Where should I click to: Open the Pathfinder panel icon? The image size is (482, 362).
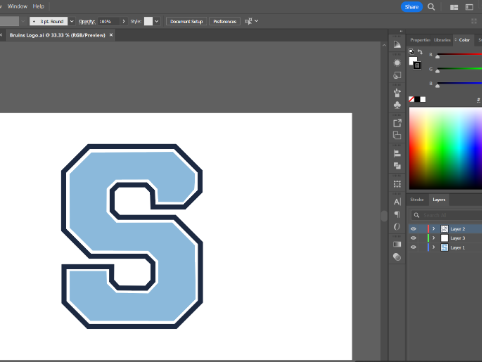[397, 166]
